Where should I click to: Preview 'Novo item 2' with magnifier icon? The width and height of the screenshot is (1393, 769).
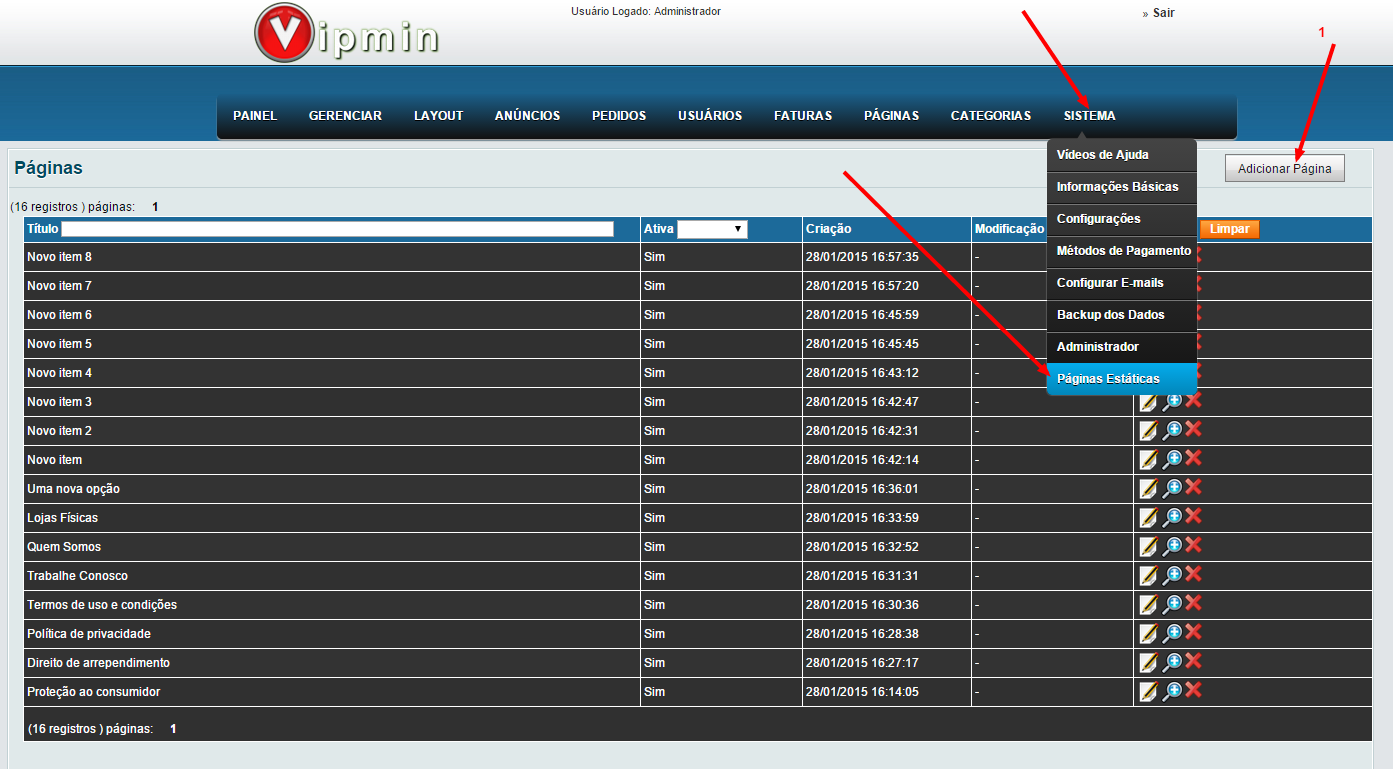click(1171, 431)
